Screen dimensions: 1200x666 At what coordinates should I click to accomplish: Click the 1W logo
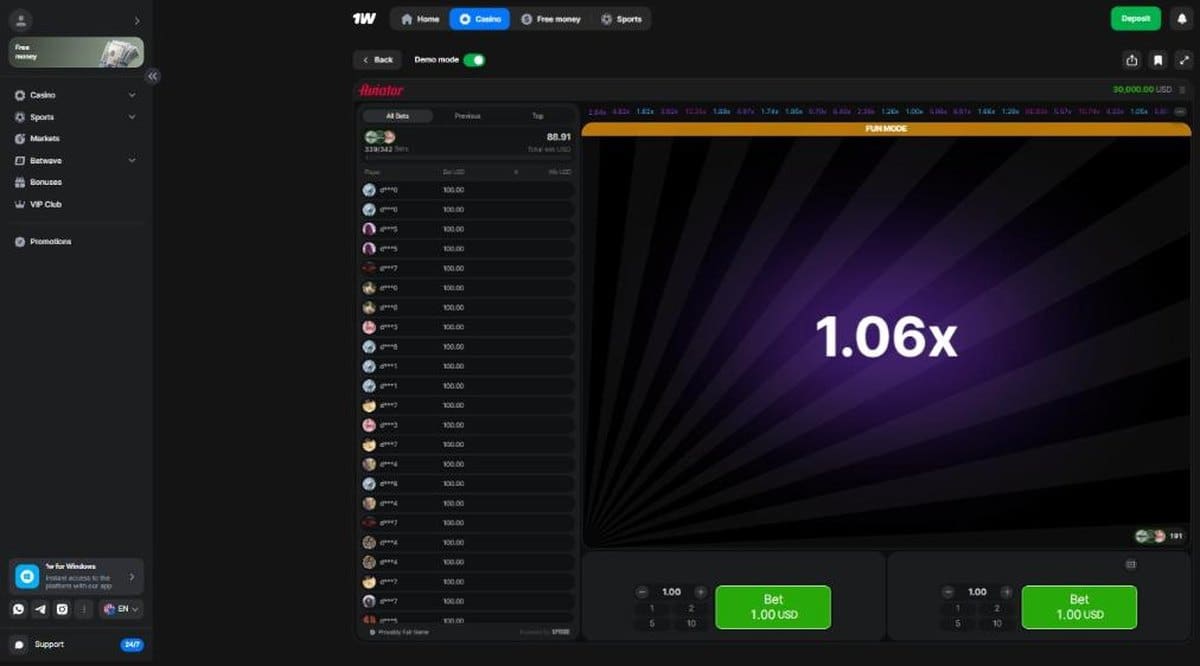pyautogui.click(x=364, y=19)
